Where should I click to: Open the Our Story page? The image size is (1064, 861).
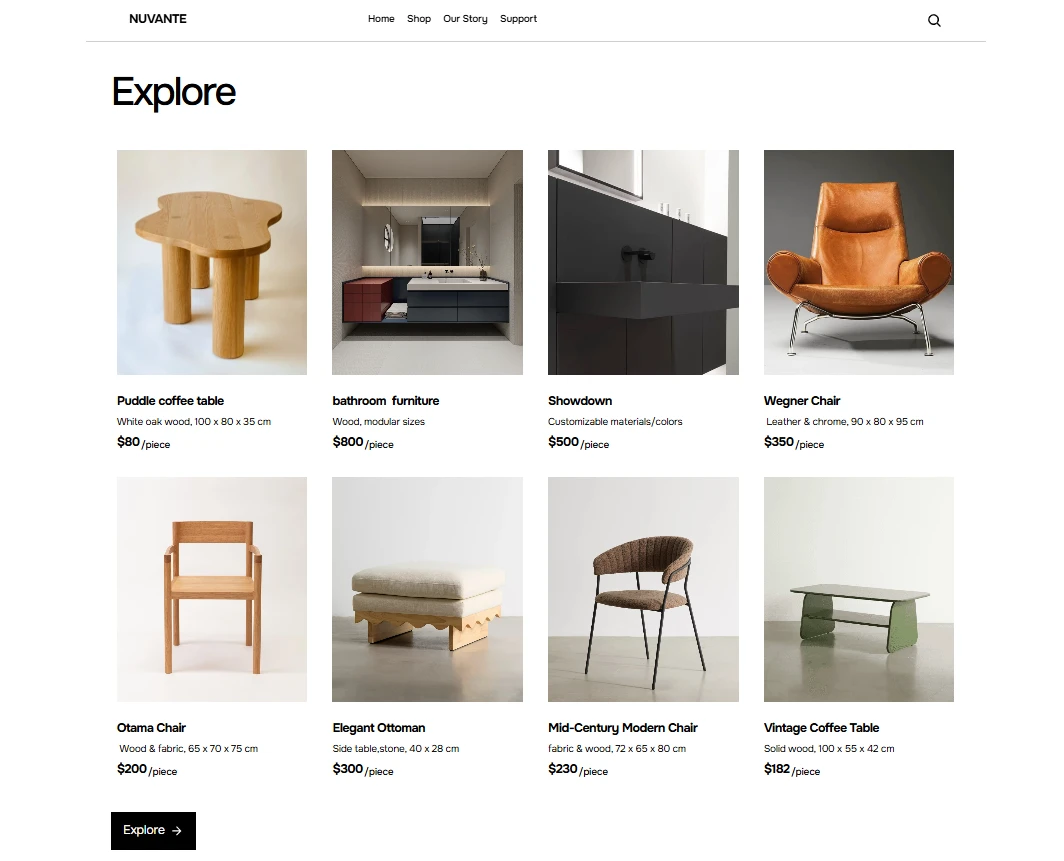coord(465,19)
